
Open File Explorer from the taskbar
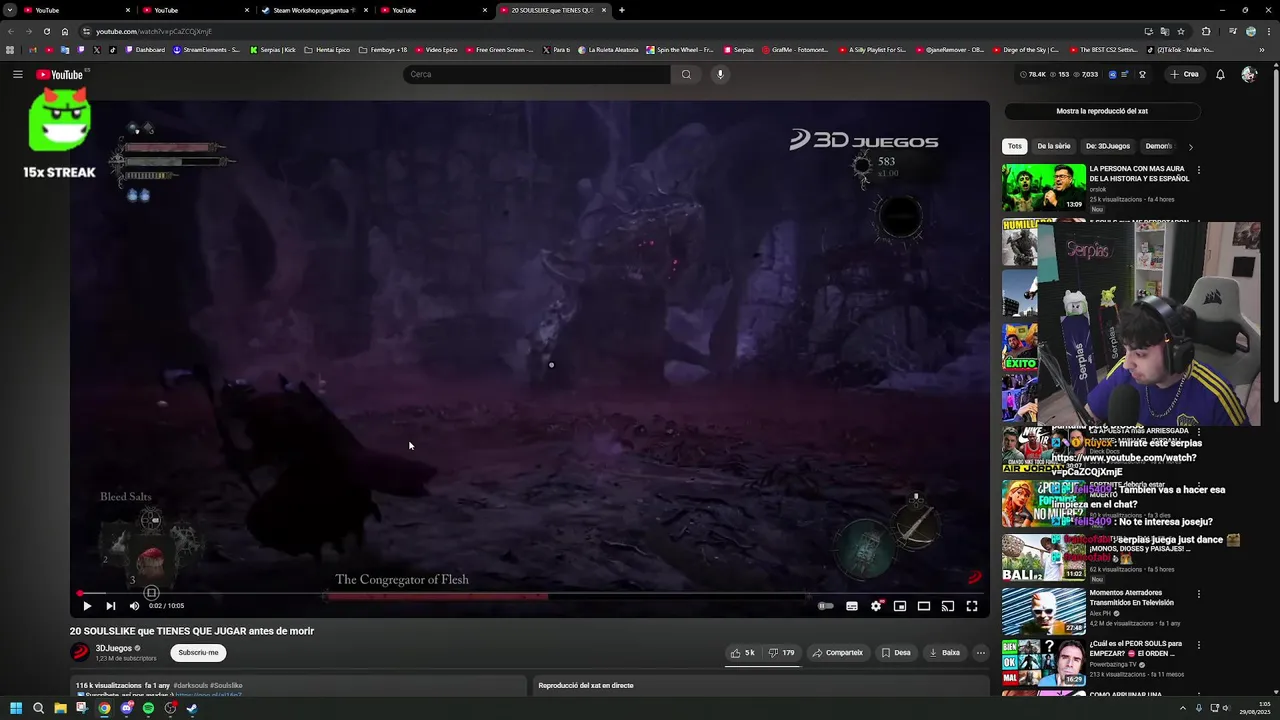pyautogui.click(x=60, y=708)
